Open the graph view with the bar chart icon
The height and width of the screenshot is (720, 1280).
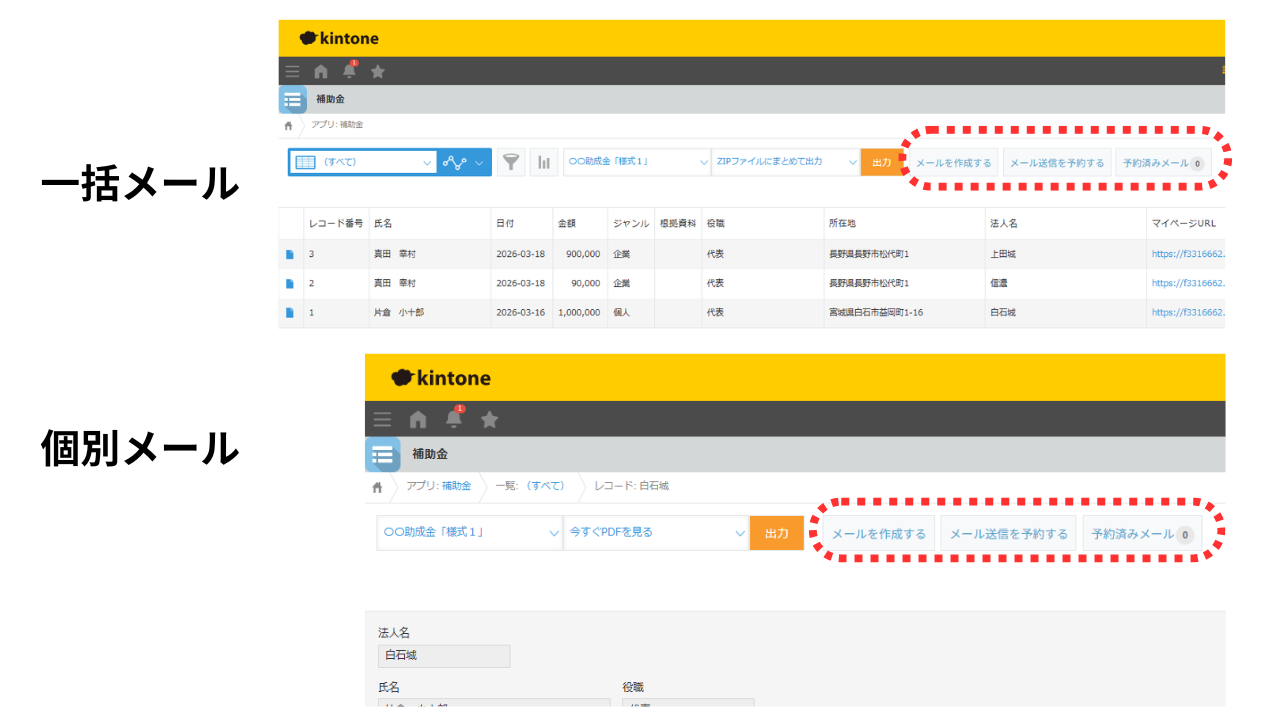tap(543, 161)
